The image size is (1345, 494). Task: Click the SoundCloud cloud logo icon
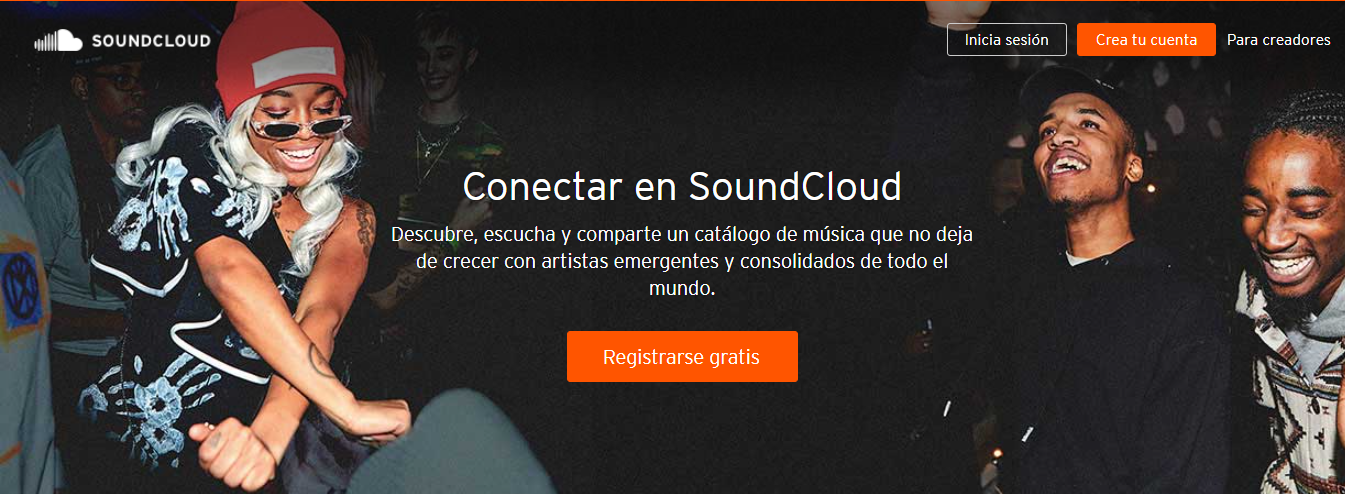point(58,41)
